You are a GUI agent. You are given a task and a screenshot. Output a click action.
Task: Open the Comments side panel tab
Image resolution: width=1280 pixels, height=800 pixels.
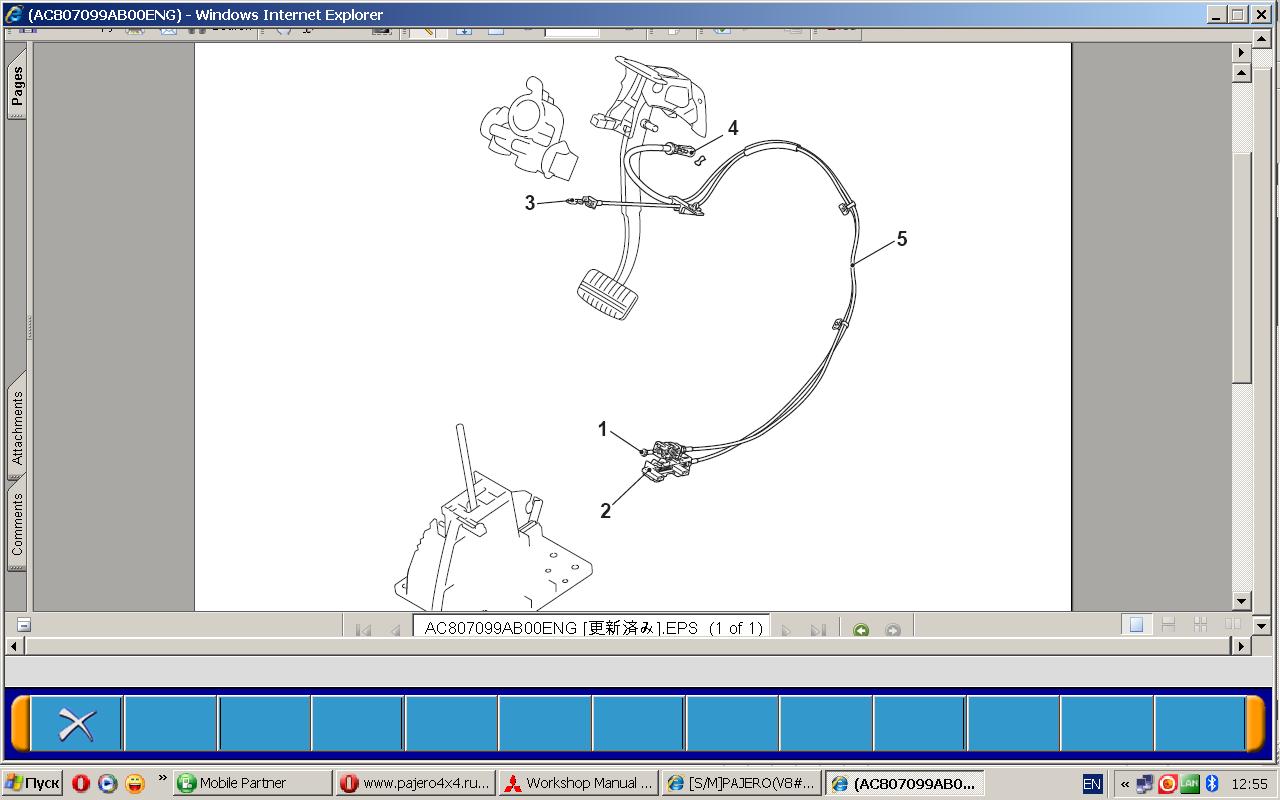[x=17, y=525]
